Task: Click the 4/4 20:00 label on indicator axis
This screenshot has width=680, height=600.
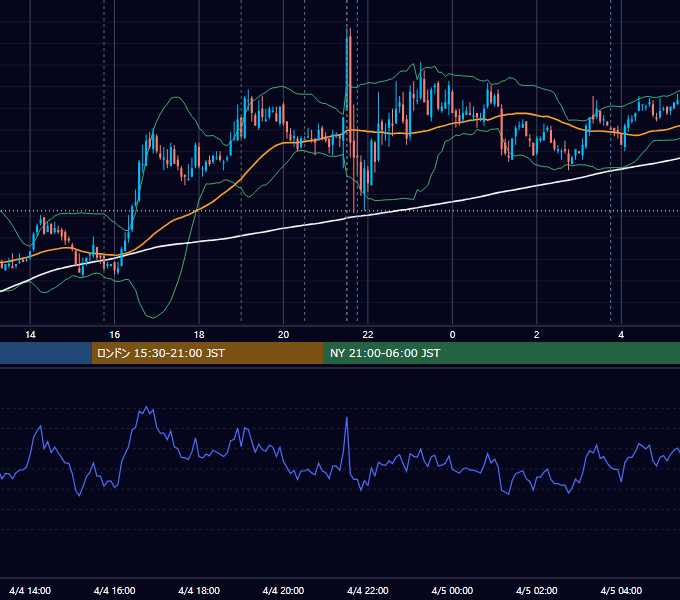Action: [283, 590]
